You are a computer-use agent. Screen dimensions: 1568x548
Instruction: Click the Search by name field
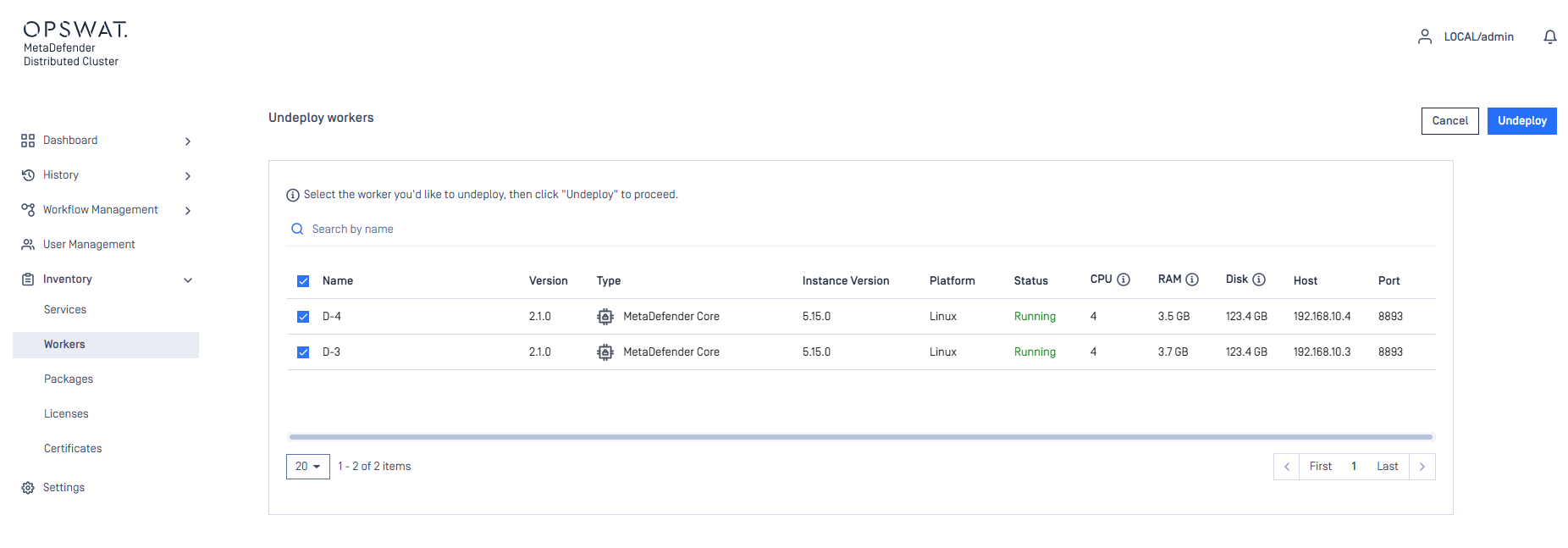tap(861, 230)
